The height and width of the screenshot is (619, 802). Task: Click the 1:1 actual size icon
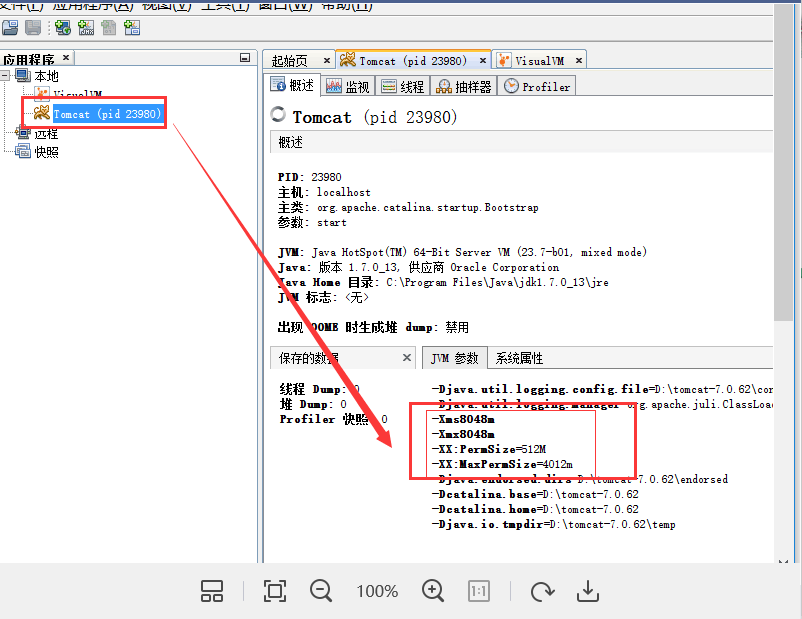click(x=479, y=591)
